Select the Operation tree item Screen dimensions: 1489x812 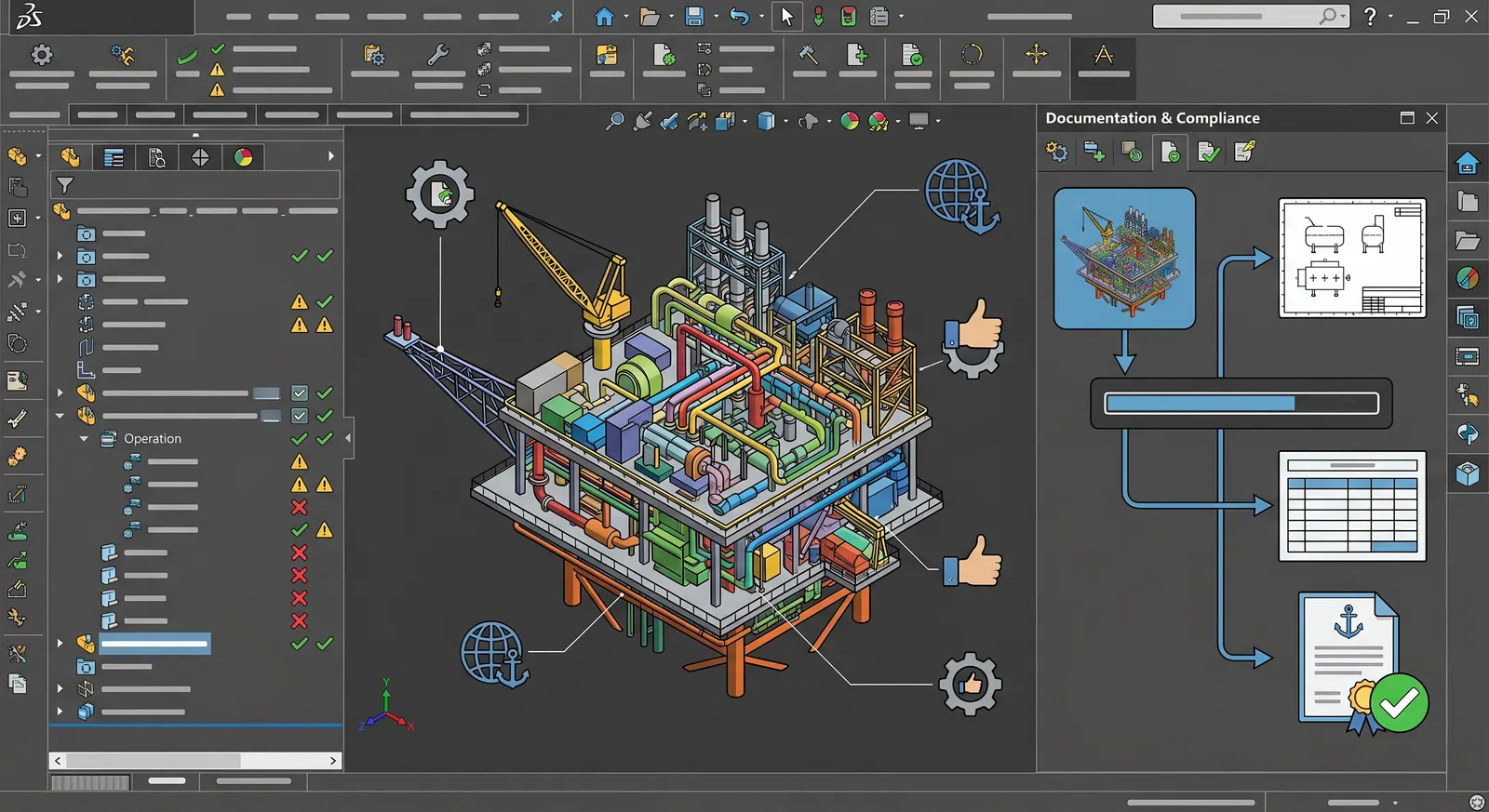(153, 438)
